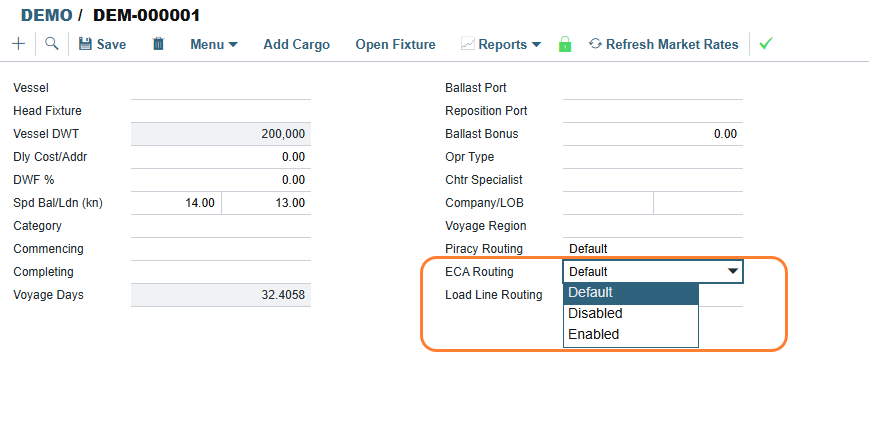869x435 pixels.
Task: Click the Open Fixture button
Action: pos(395,44)
